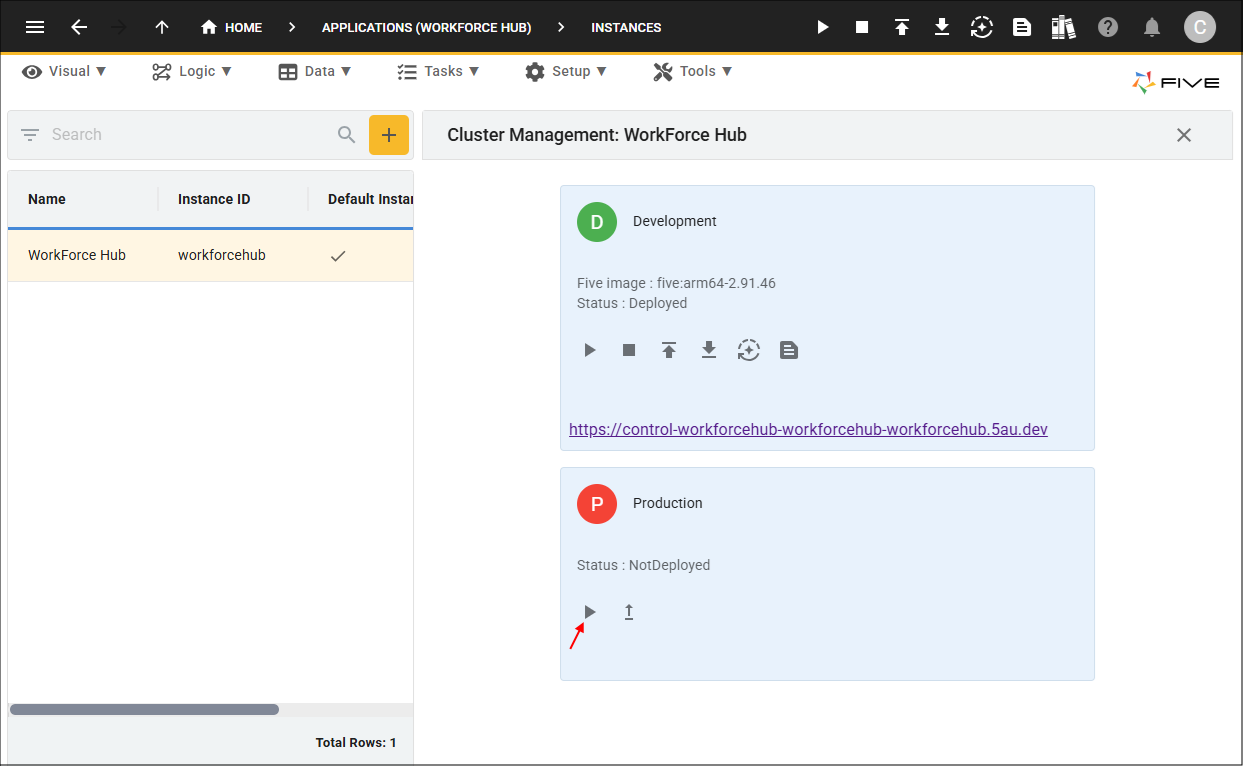Image resolution: width=1243 pixels, height=766 pixels.
Task: Click Development refresh-sparkle icon
Action: coord(749,350)
